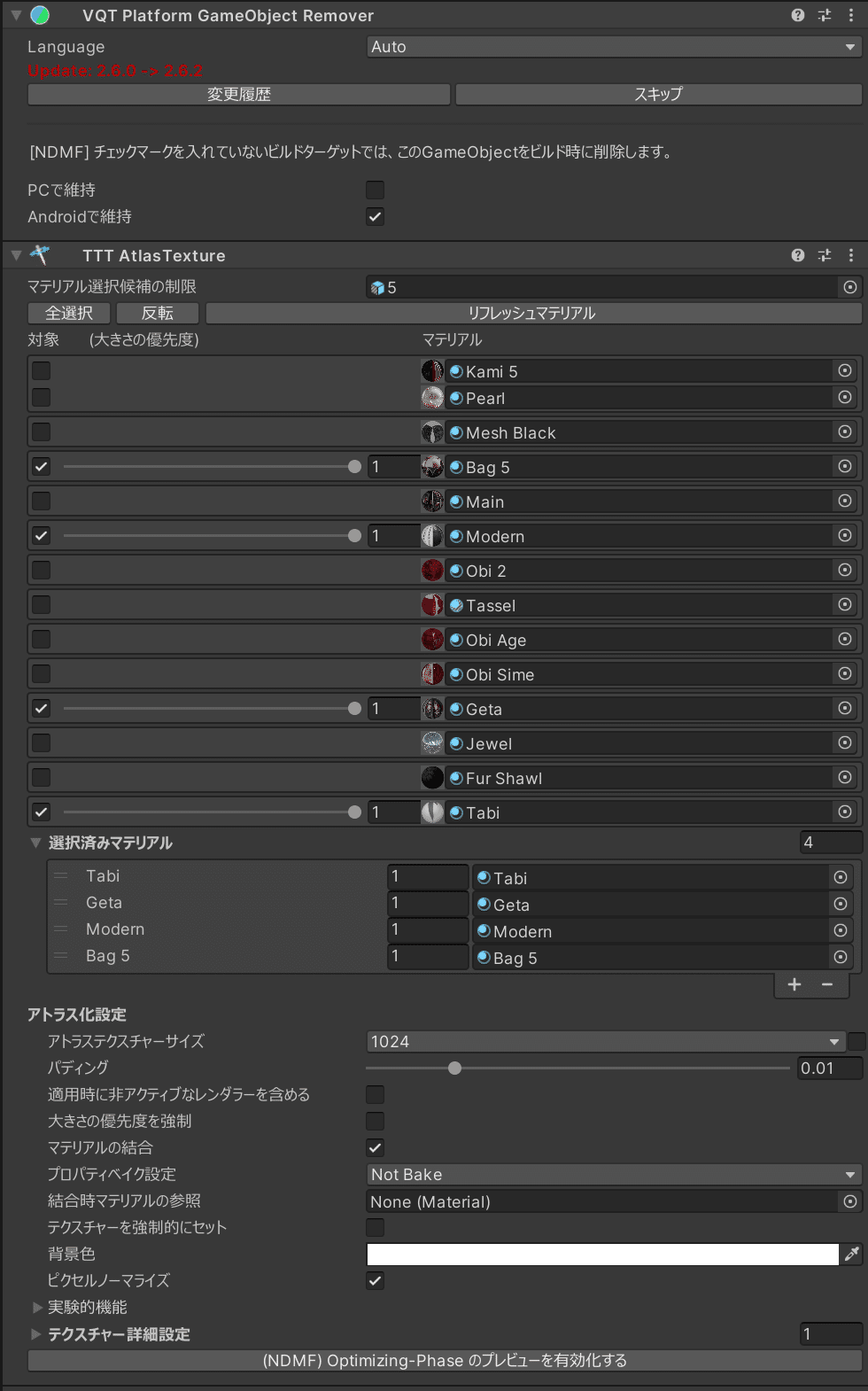Click the padding value field showing 0.01

coord(829,1068)
